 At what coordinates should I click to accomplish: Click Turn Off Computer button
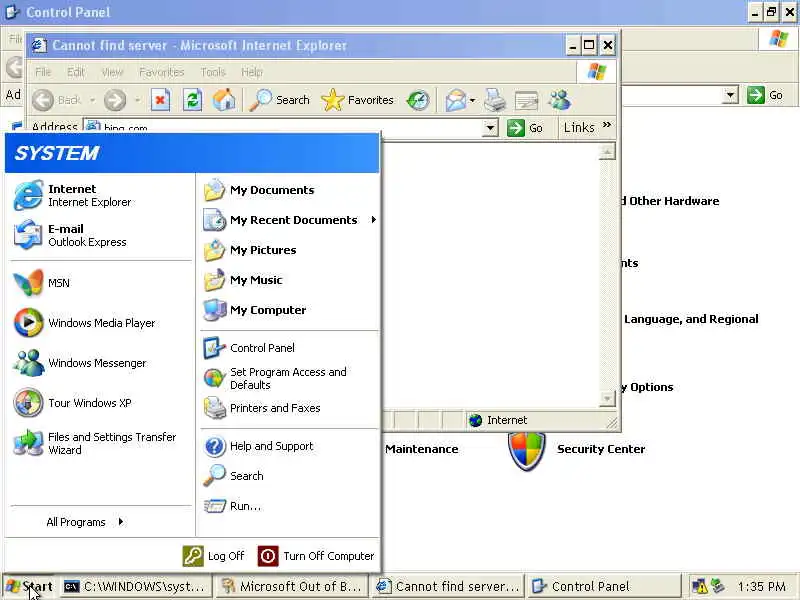316,556
